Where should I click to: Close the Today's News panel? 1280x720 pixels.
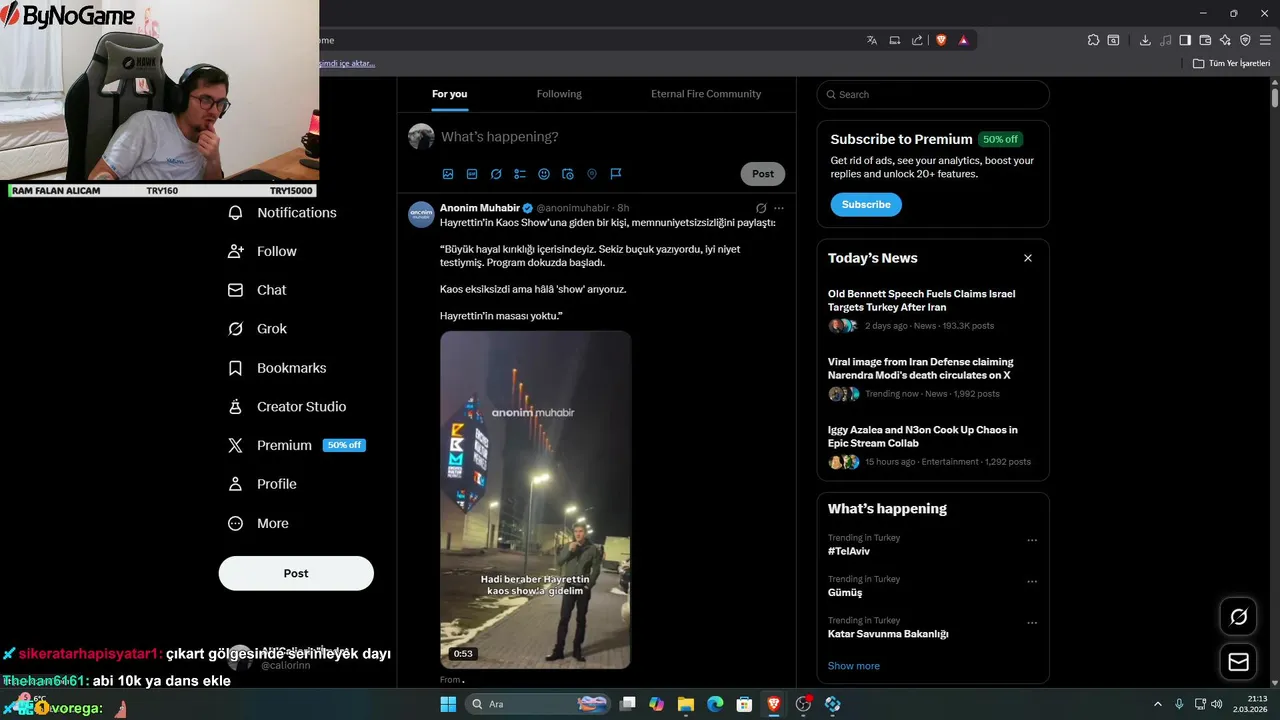coord(1028,258)
